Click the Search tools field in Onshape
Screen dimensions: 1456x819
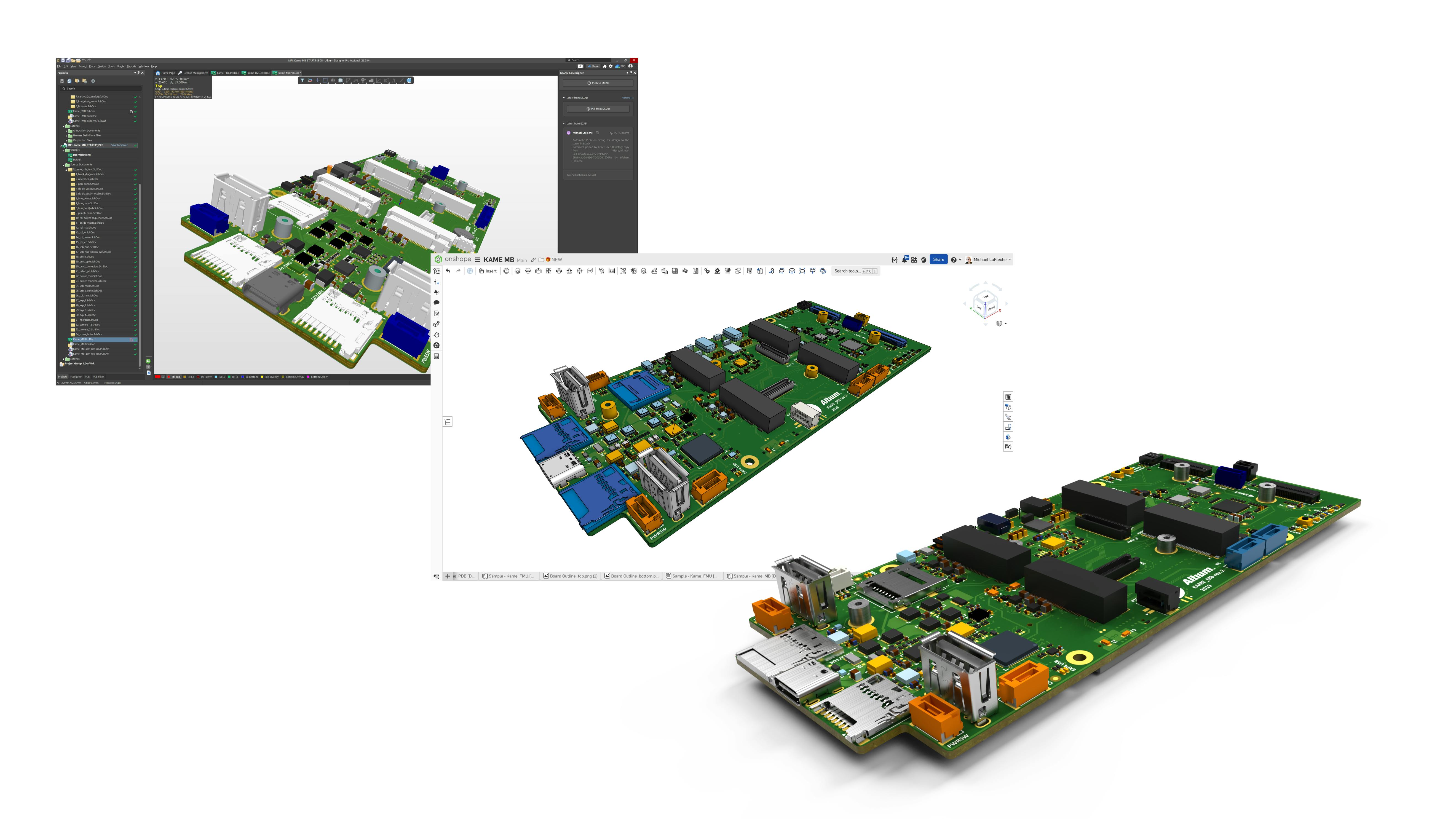click(856, 271)
